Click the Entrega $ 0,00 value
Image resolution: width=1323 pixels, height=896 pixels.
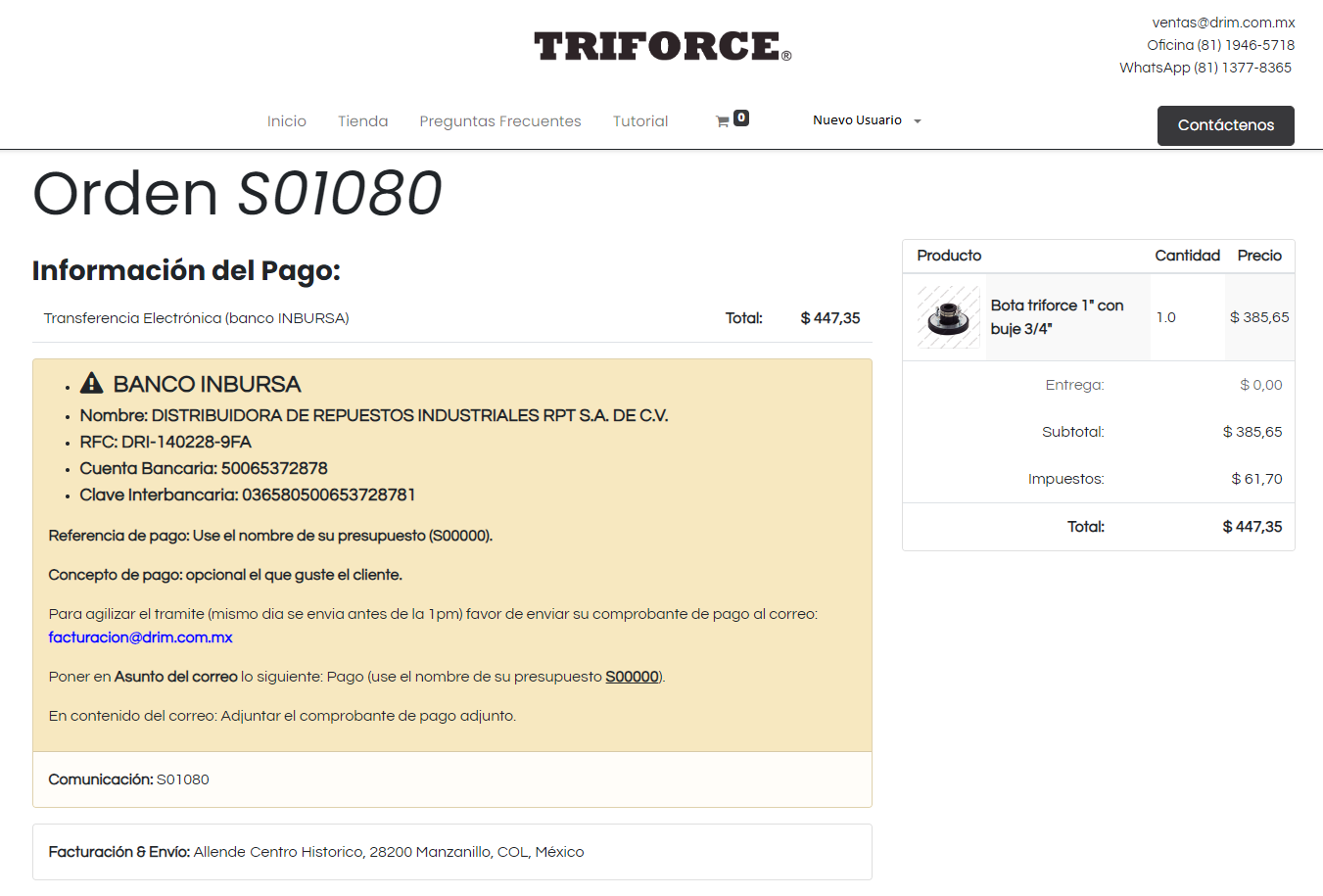click(1260, 385)
